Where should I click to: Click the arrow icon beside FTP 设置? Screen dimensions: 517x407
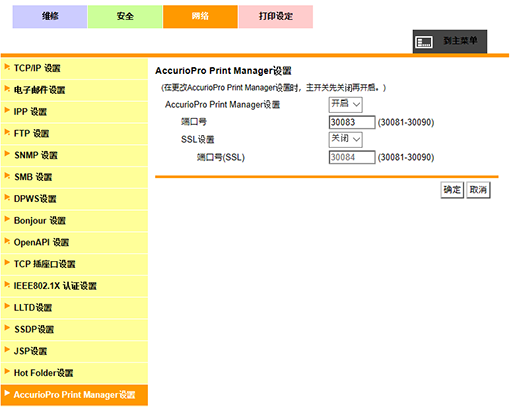(7, 132)
